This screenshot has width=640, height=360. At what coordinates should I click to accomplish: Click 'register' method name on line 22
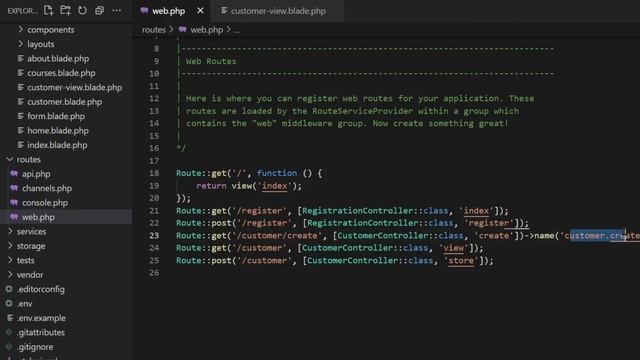489,223
